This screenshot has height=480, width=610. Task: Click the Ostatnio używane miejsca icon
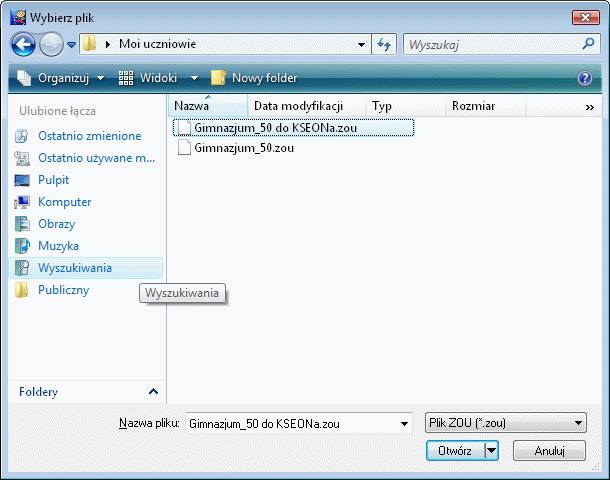pos(22,158)
